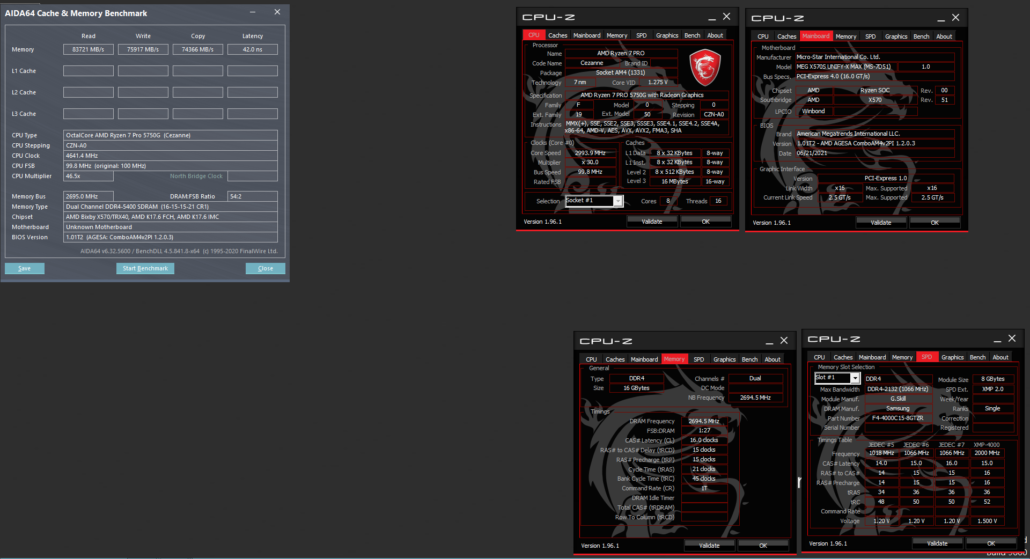The height and width of the screenshot is (559, 1030).
Task: Open Graphics tab in CPU-Z processor window
Action: point(667,35)
